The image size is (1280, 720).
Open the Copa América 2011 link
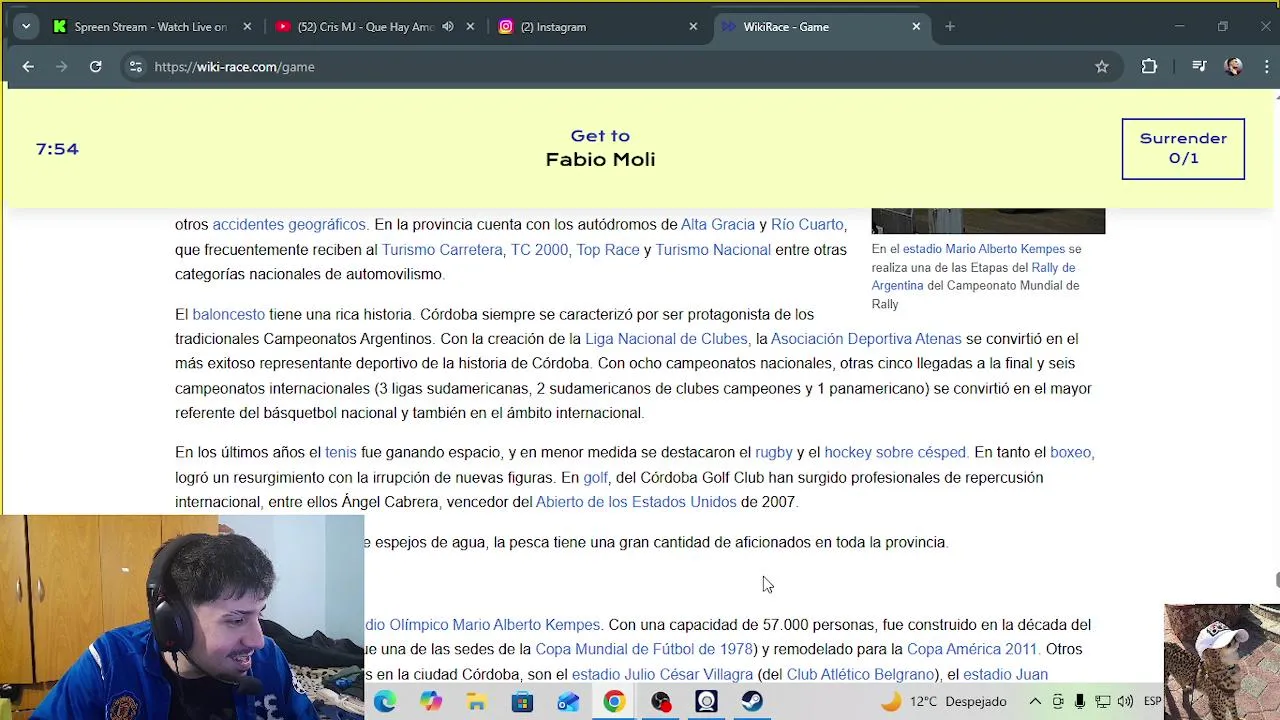(x=974, y=650)
